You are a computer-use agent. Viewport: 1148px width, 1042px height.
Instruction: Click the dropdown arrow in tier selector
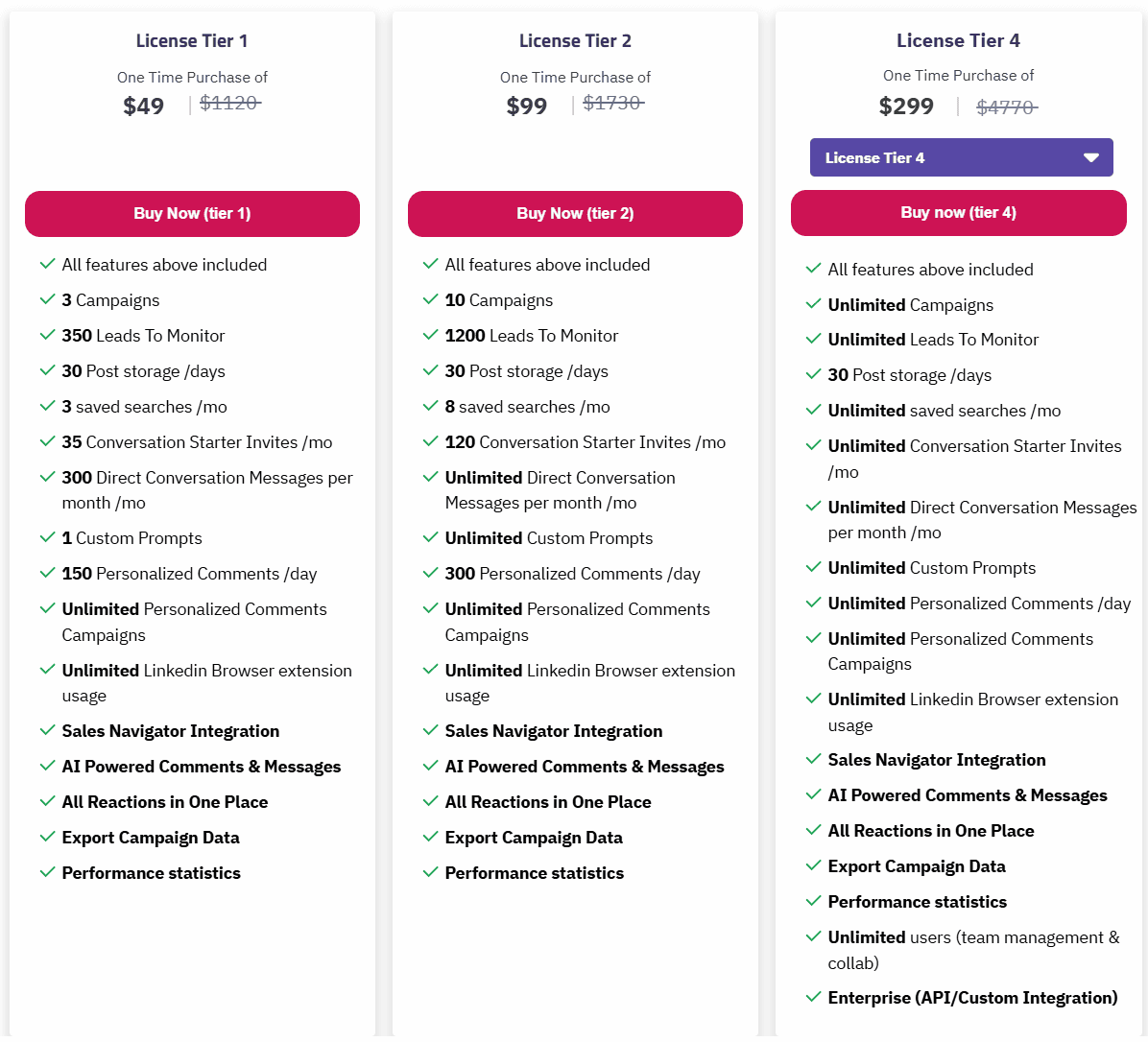(x=1090, y=157)
